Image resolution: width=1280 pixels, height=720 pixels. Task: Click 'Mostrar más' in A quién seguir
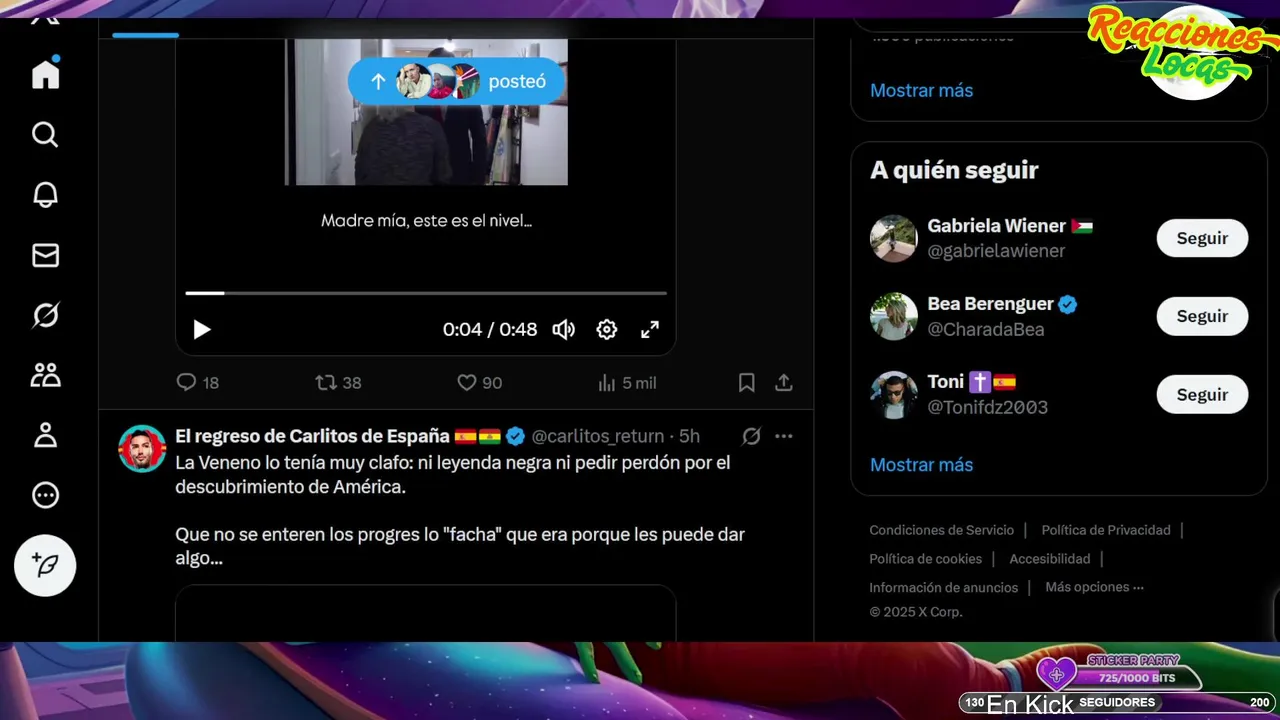[921, 465]
